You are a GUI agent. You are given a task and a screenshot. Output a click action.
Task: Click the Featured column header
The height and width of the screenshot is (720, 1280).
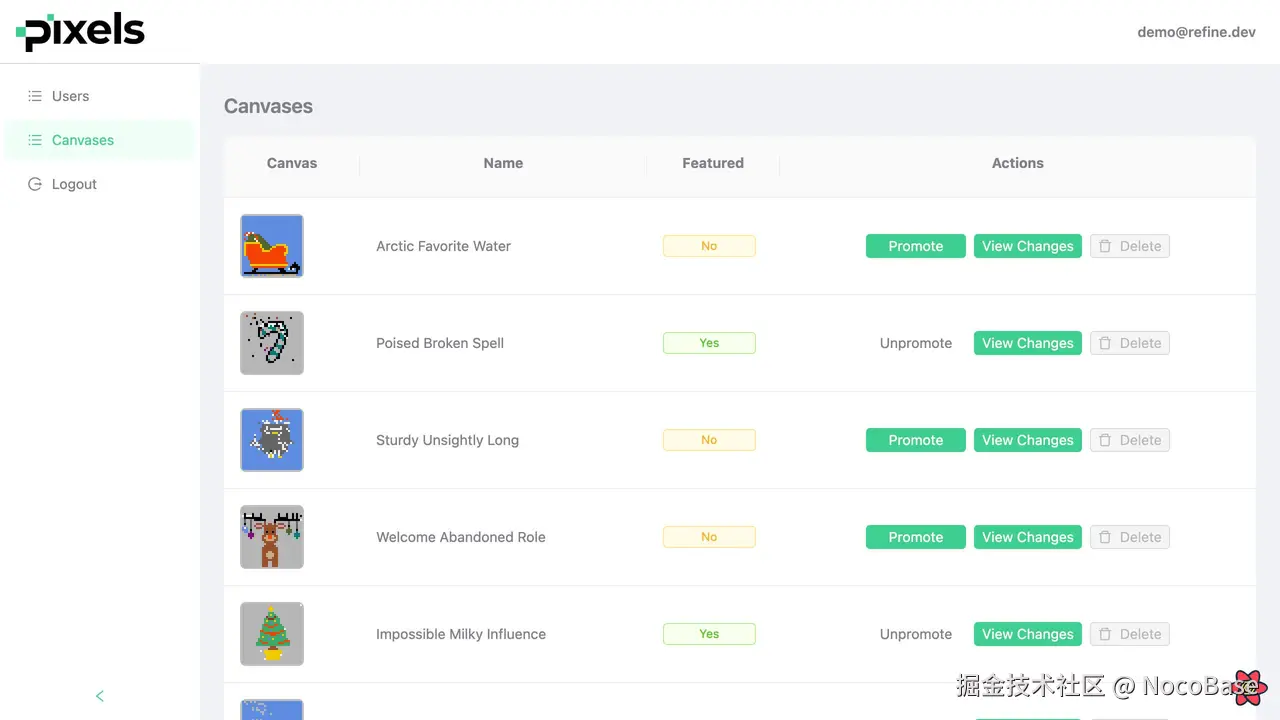(713, 163)
